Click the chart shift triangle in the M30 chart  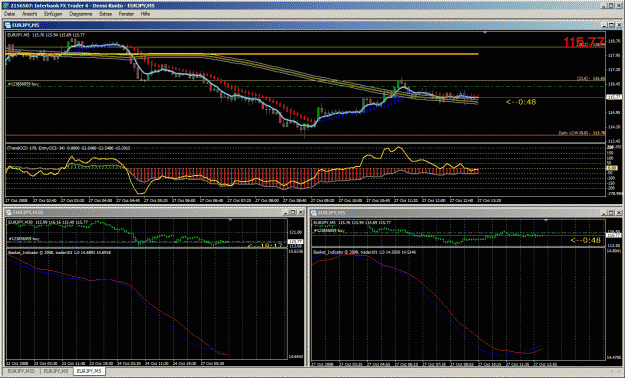click(x=230, y=220)
